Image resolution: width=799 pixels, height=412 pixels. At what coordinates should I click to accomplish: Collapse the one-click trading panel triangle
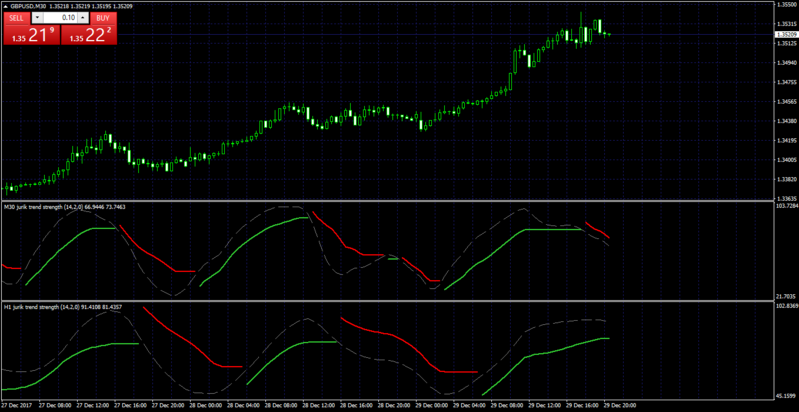[x=5, y=5]
